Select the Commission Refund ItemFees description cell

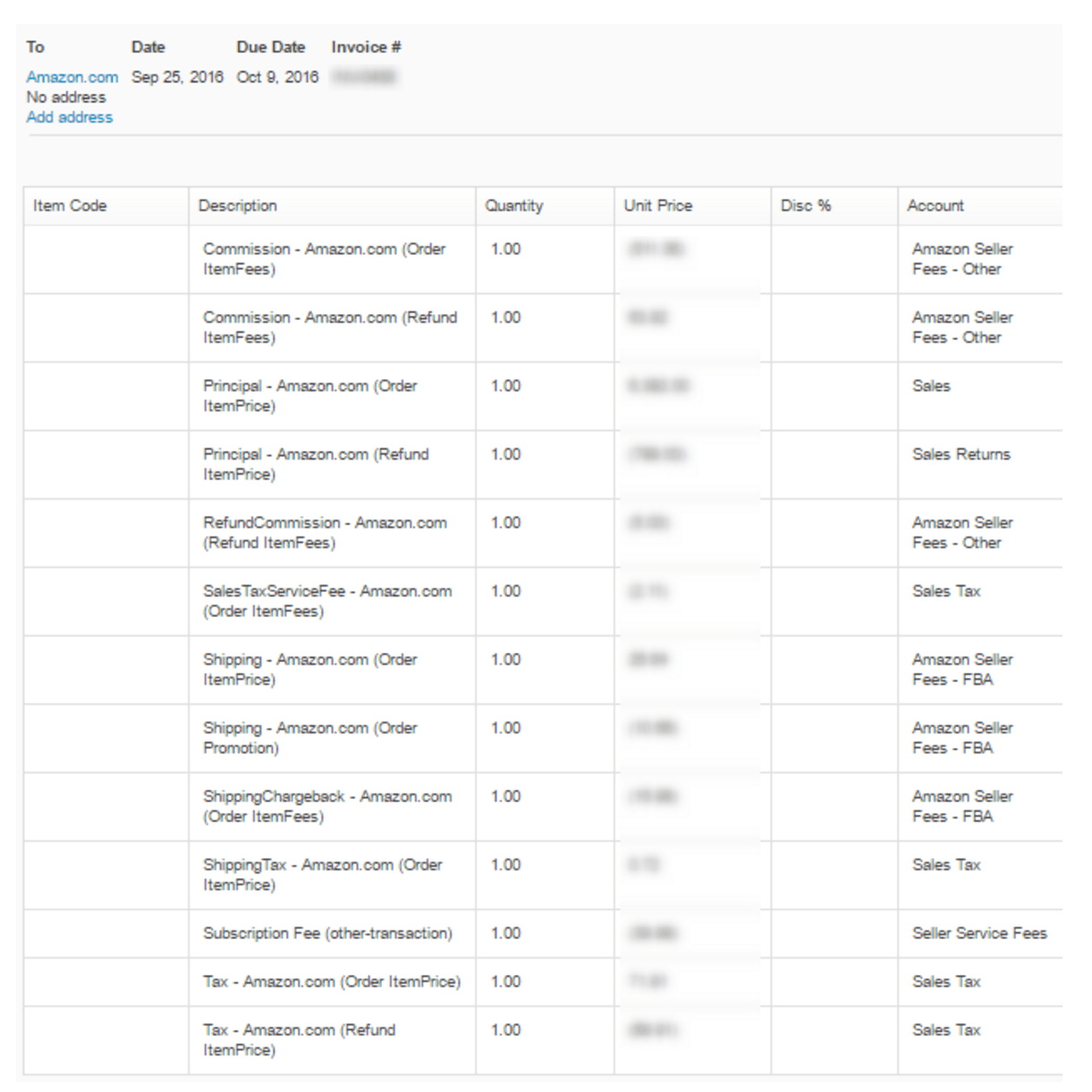[x=332, y=327]
